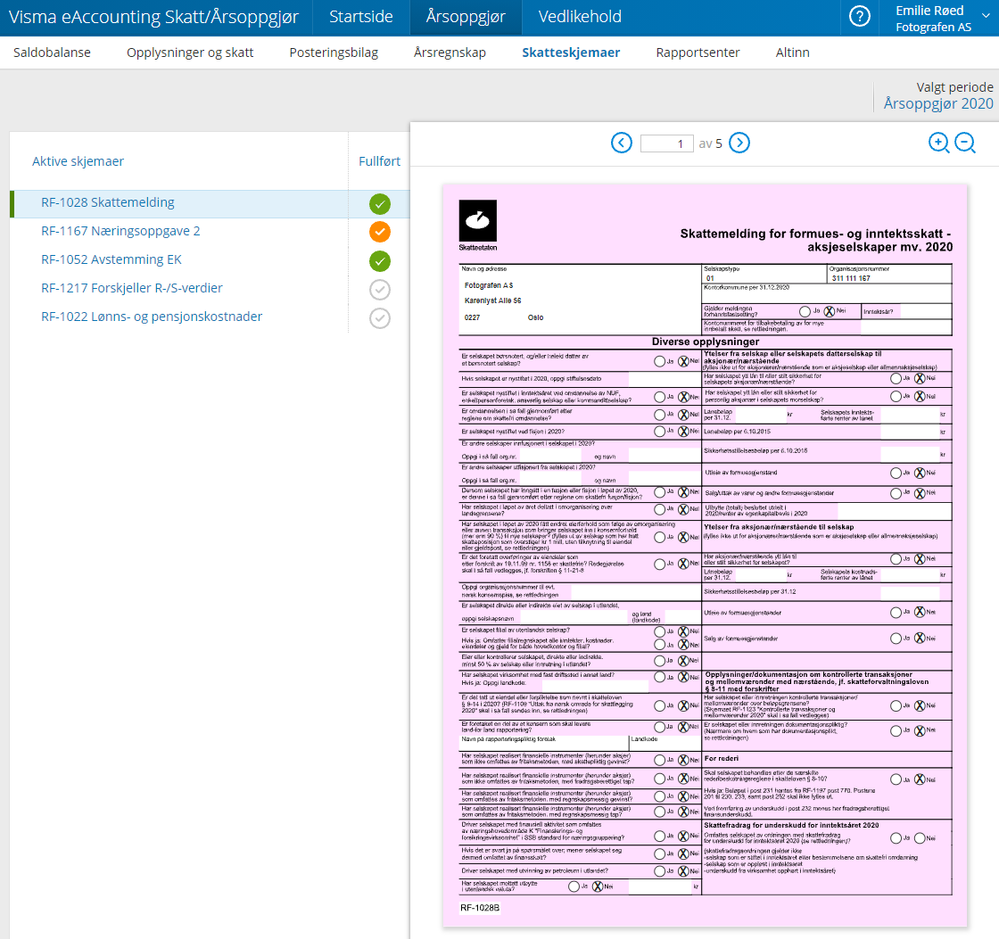The image size is (999, 939).
Task: Switch to the Posteringsbilag tab
Action: pyautogui.click(x=334, y=52)
